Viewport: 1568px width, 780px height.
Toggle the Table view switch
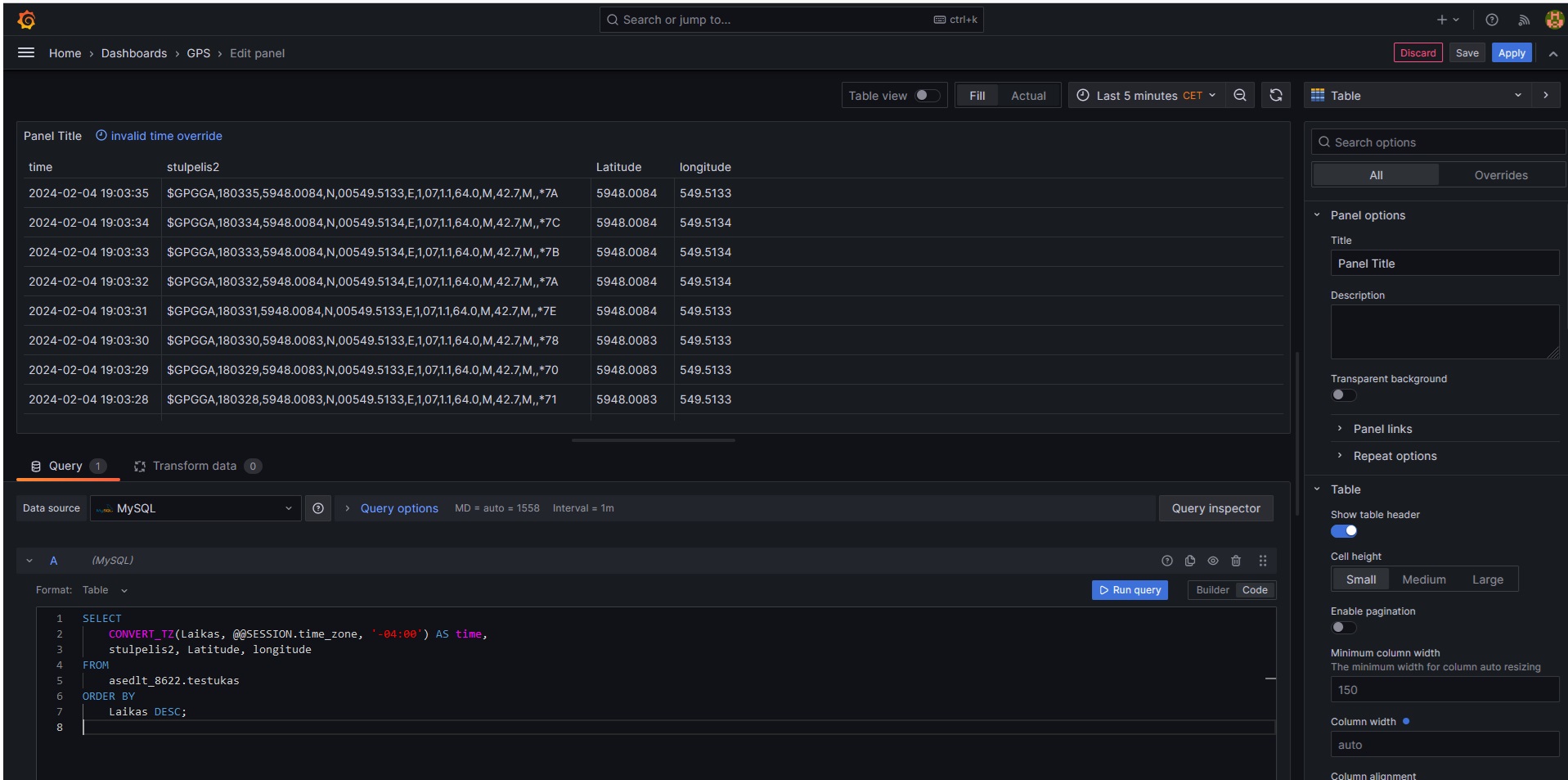[928, 96]
